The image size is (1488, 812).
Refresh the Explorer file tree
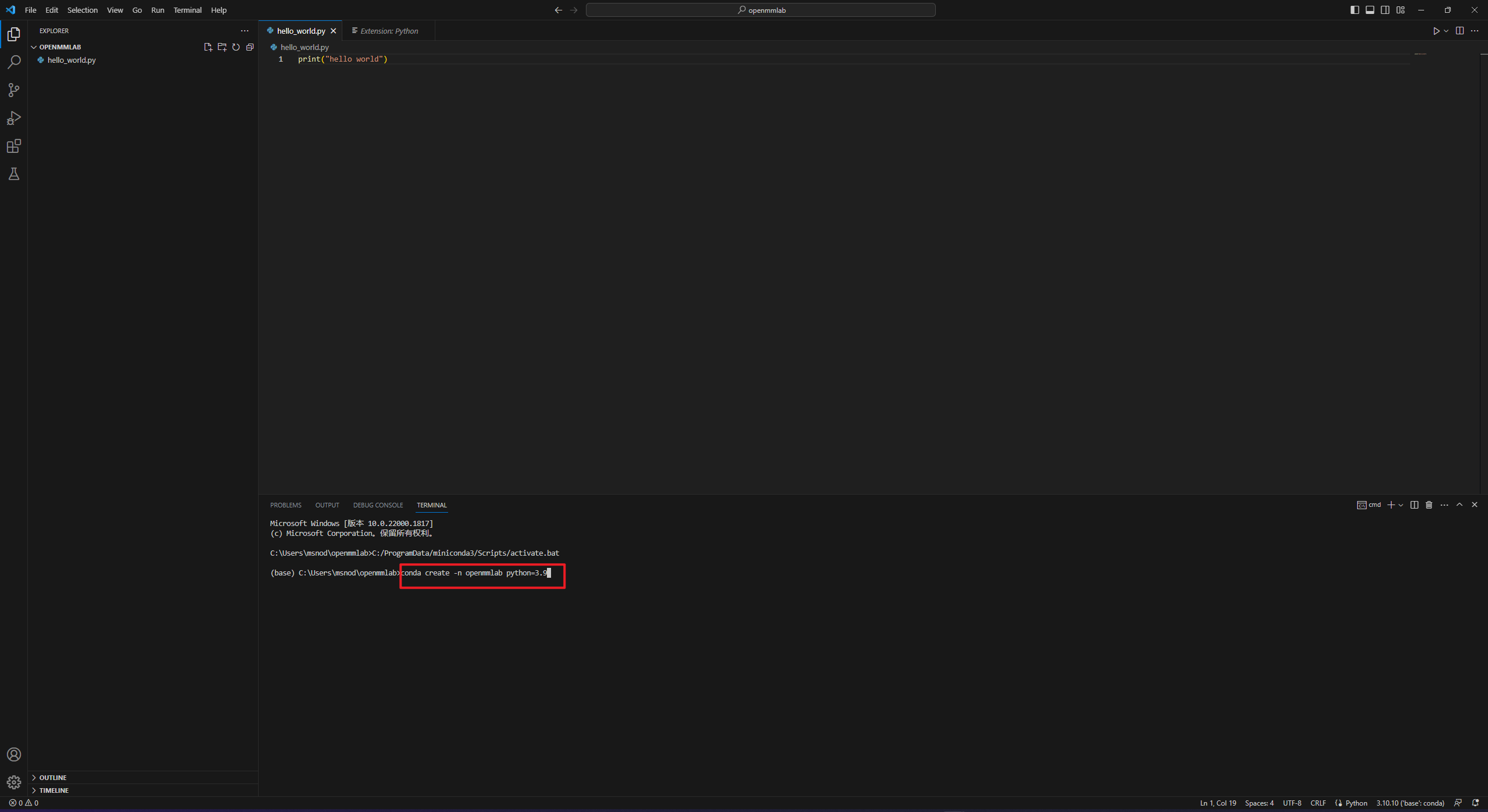pyautogui.click(x=236, y=47)
